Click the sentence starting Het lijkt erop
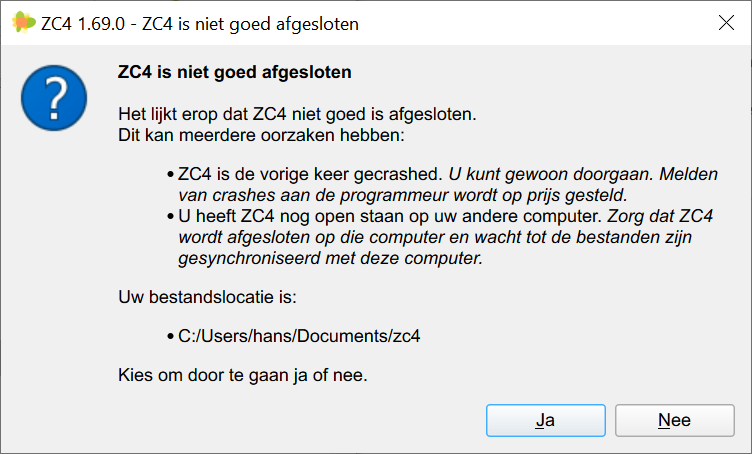752x454 pixels. (x=297, y=115)
